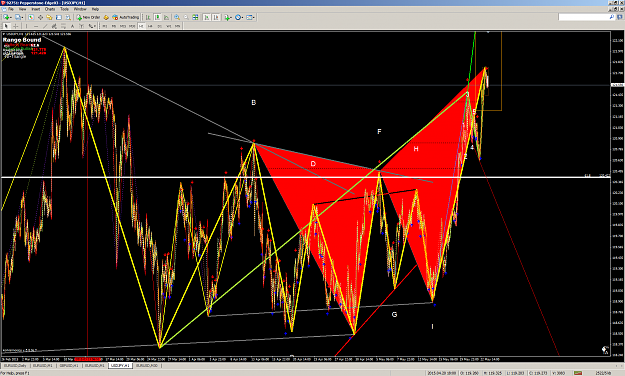
Task: Toggle chart shift from right border
Action: pyautogui.click(x=216, y=17)
